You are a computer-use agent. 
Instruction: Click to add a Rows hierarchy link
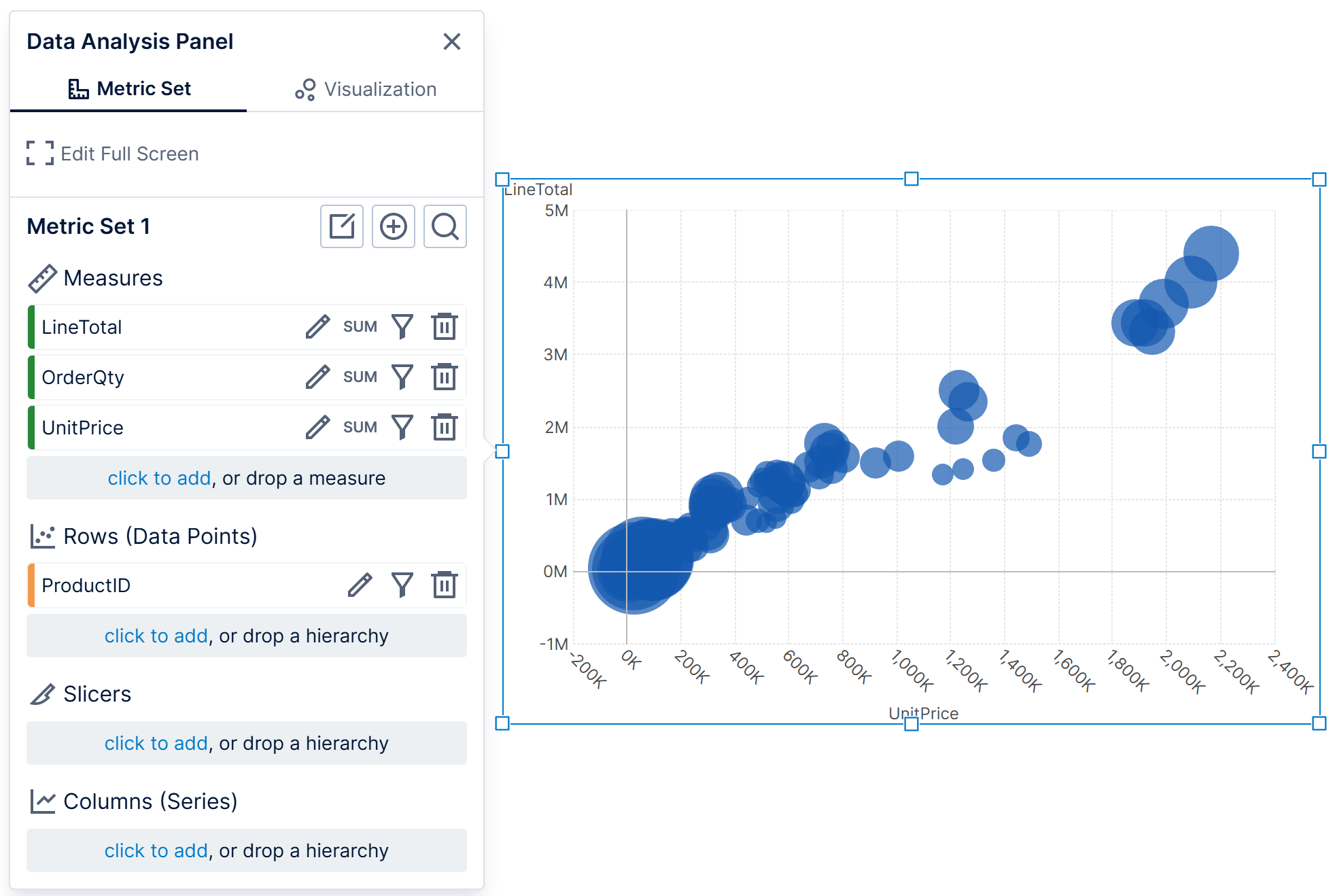pyautogui.click(x=156, y=636)
